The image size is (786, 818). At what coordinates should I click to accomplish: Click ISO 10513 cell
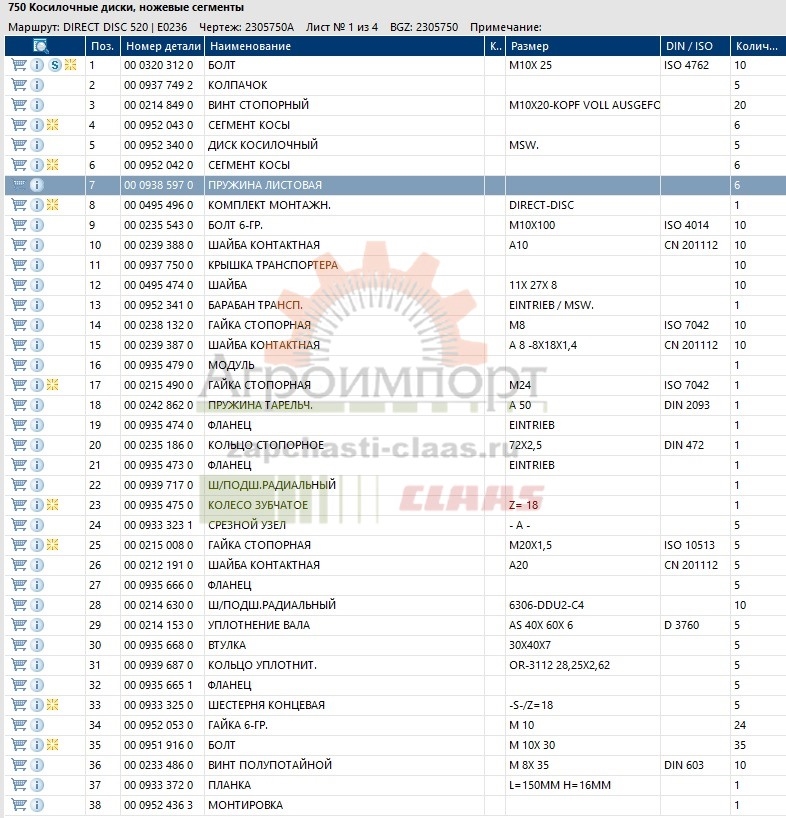point(690,545)
